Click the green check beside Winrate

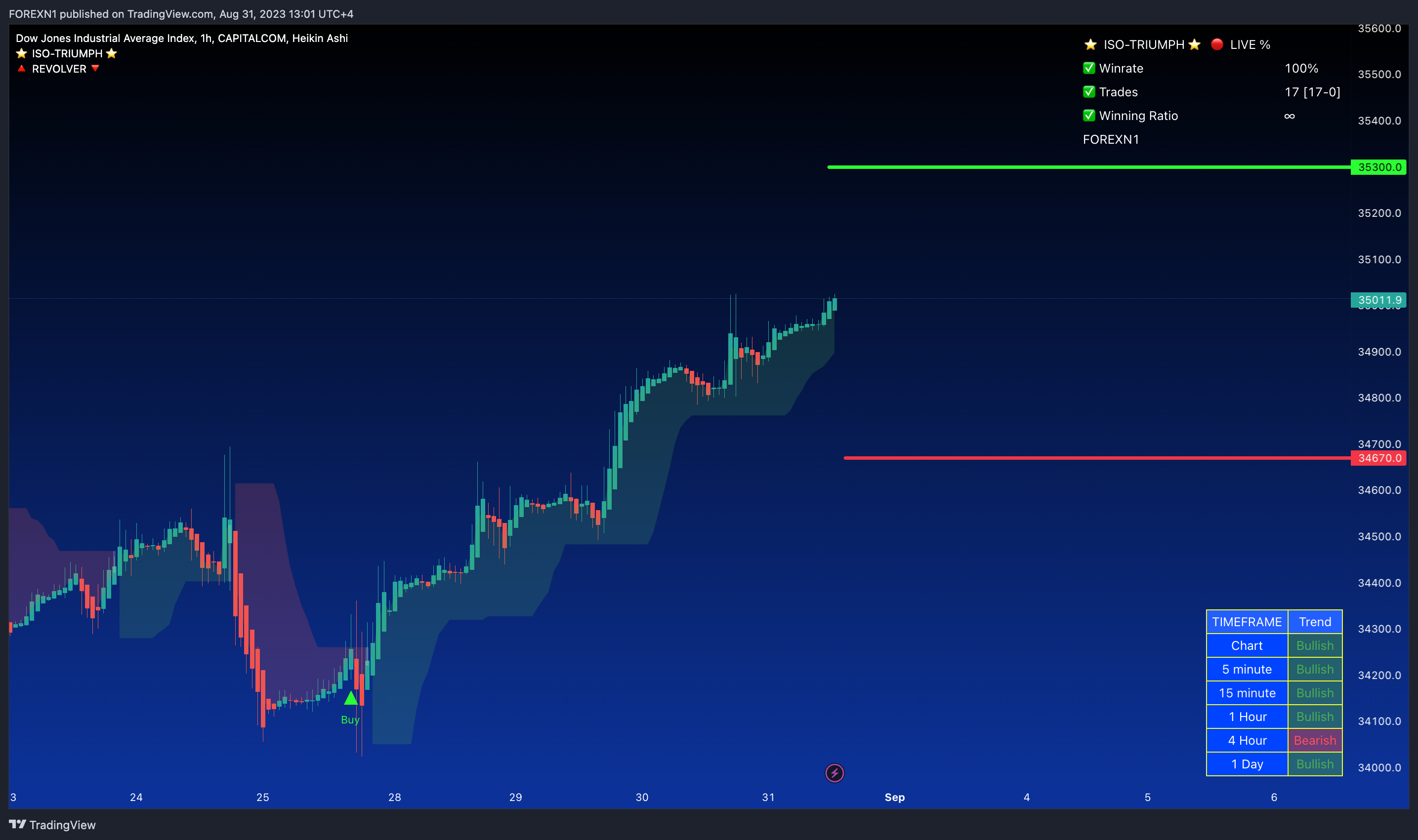click(x=1088, y=68)
